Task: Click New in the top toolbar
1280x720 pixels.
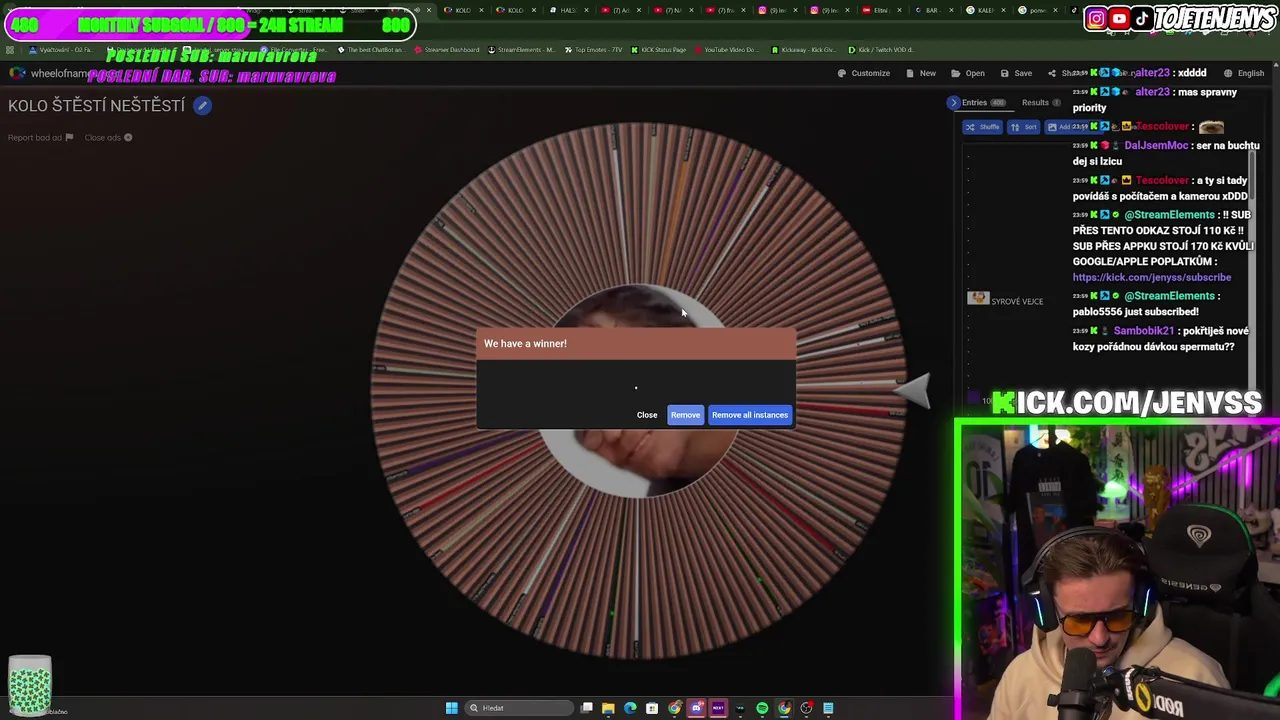Action: point(921,73)
